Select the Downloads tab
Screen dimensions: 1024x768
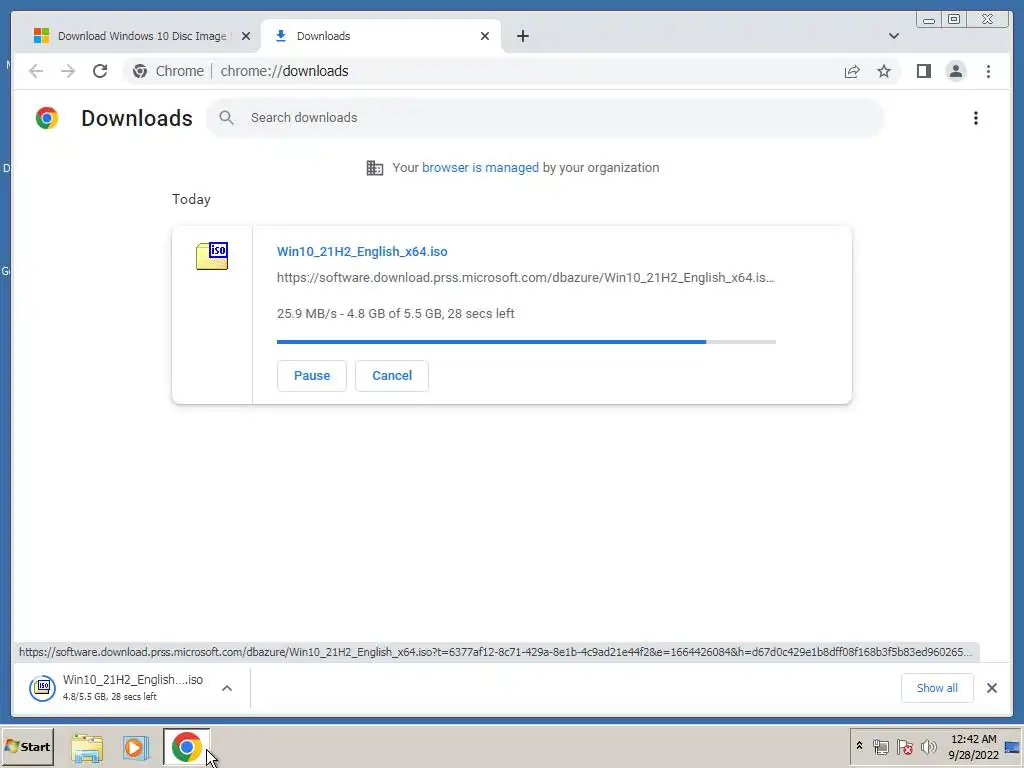[x=381, y=36]
